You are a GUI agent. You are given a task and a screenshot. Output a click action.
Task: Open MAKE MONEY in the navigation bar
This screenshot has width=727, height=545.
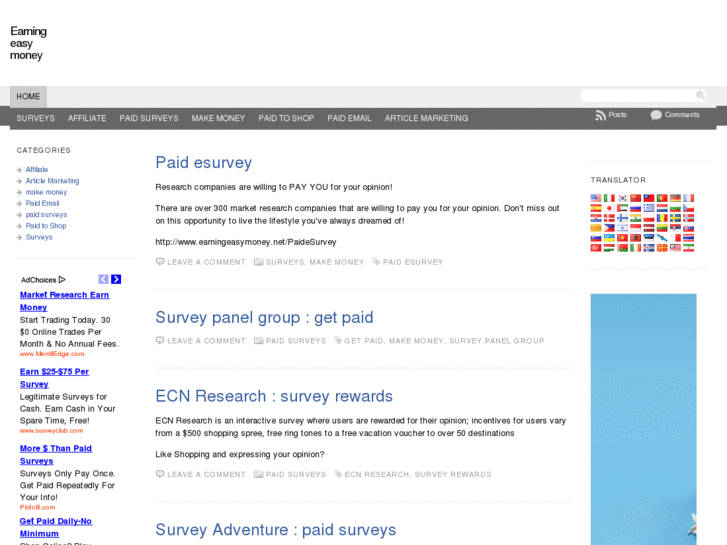tap(218, 118)
